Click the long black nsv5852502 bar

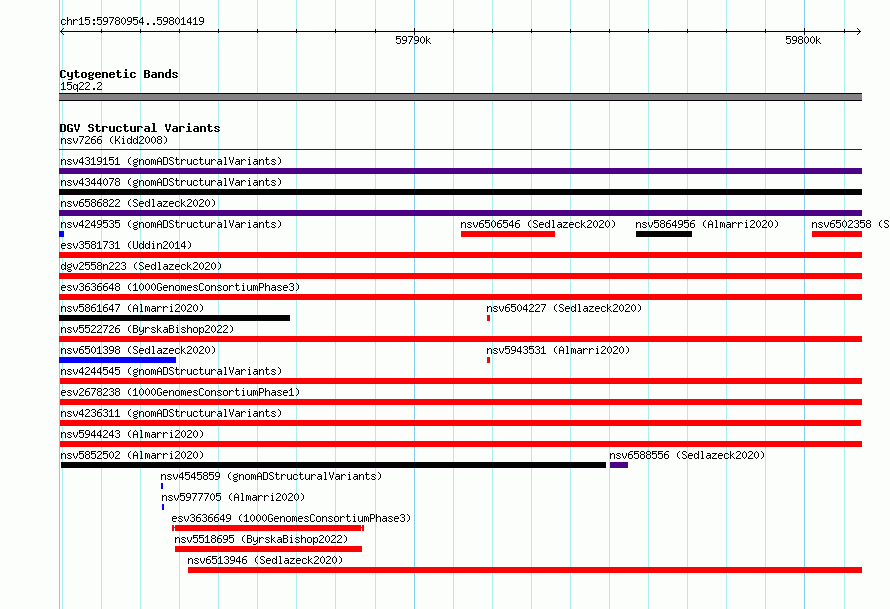(333, 465)
